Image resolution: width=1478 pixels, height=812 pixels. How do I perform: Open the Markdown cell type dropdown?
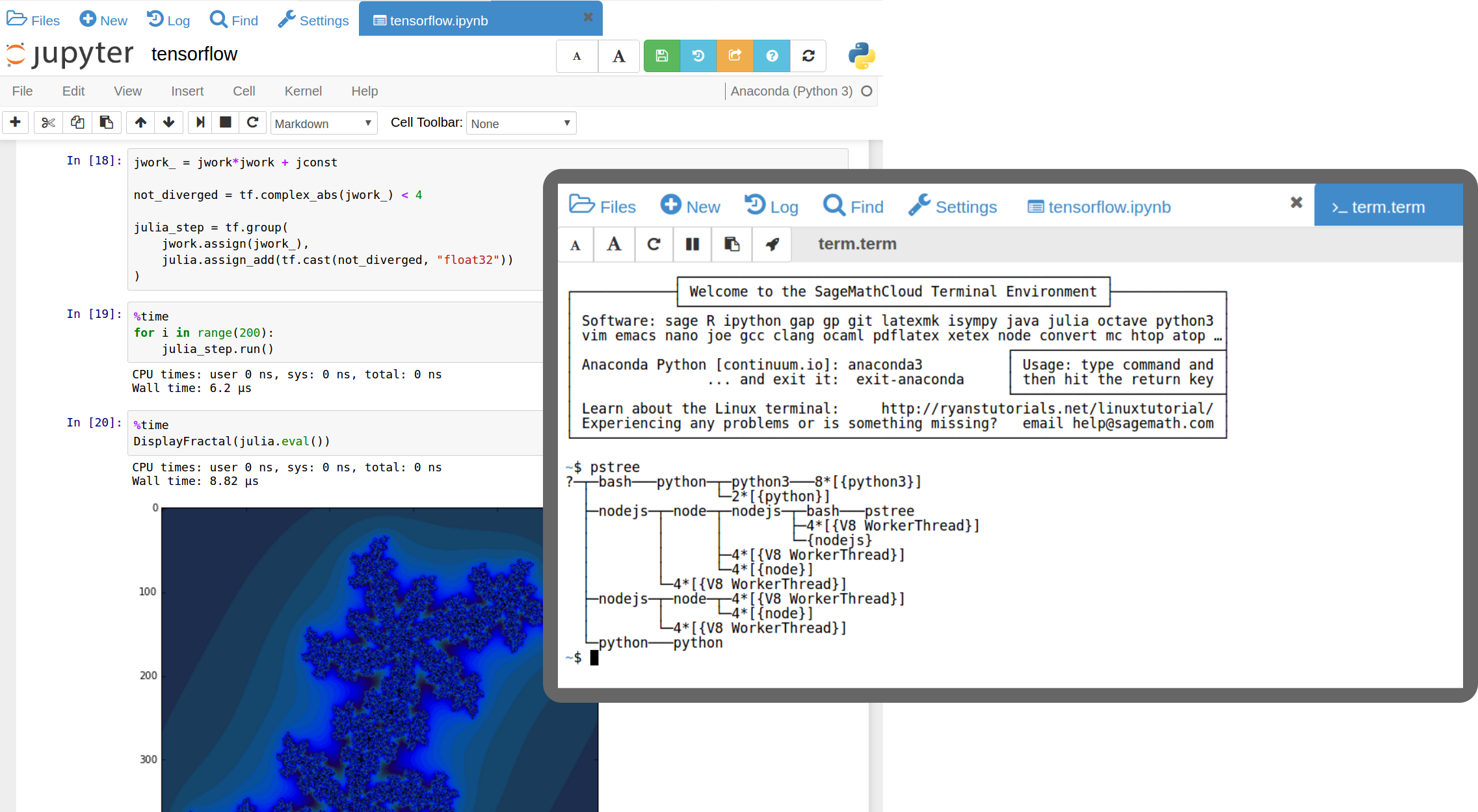tap(323, 124)
